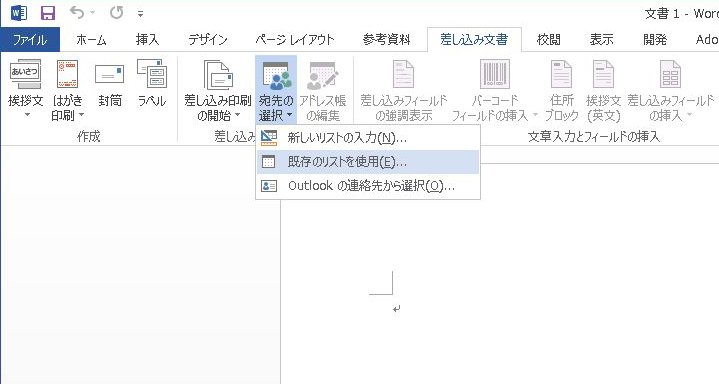Expand the Undo history dropdown arrow

pos(93,13)
